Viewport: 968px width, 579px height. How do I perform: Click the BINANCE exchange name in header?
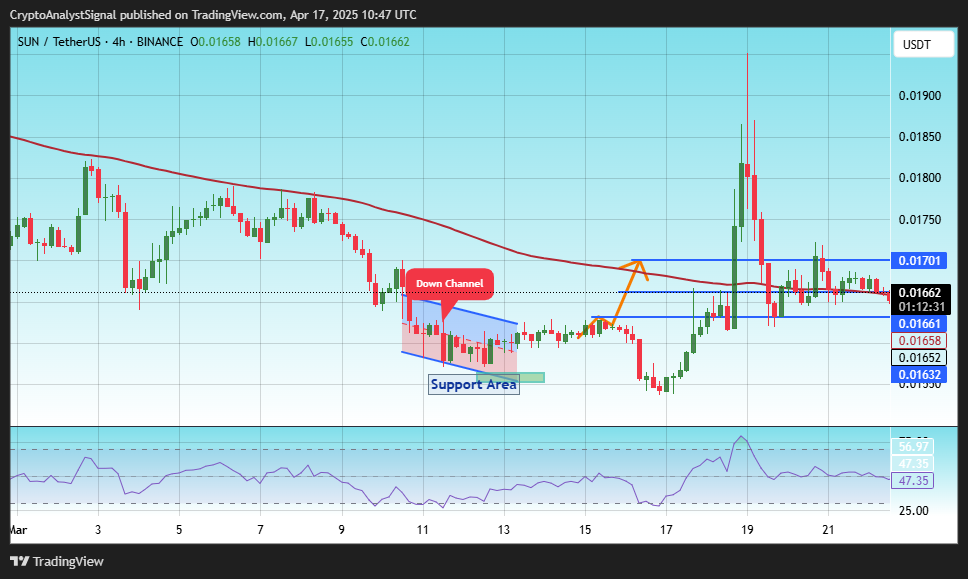(x=160, y=41)
